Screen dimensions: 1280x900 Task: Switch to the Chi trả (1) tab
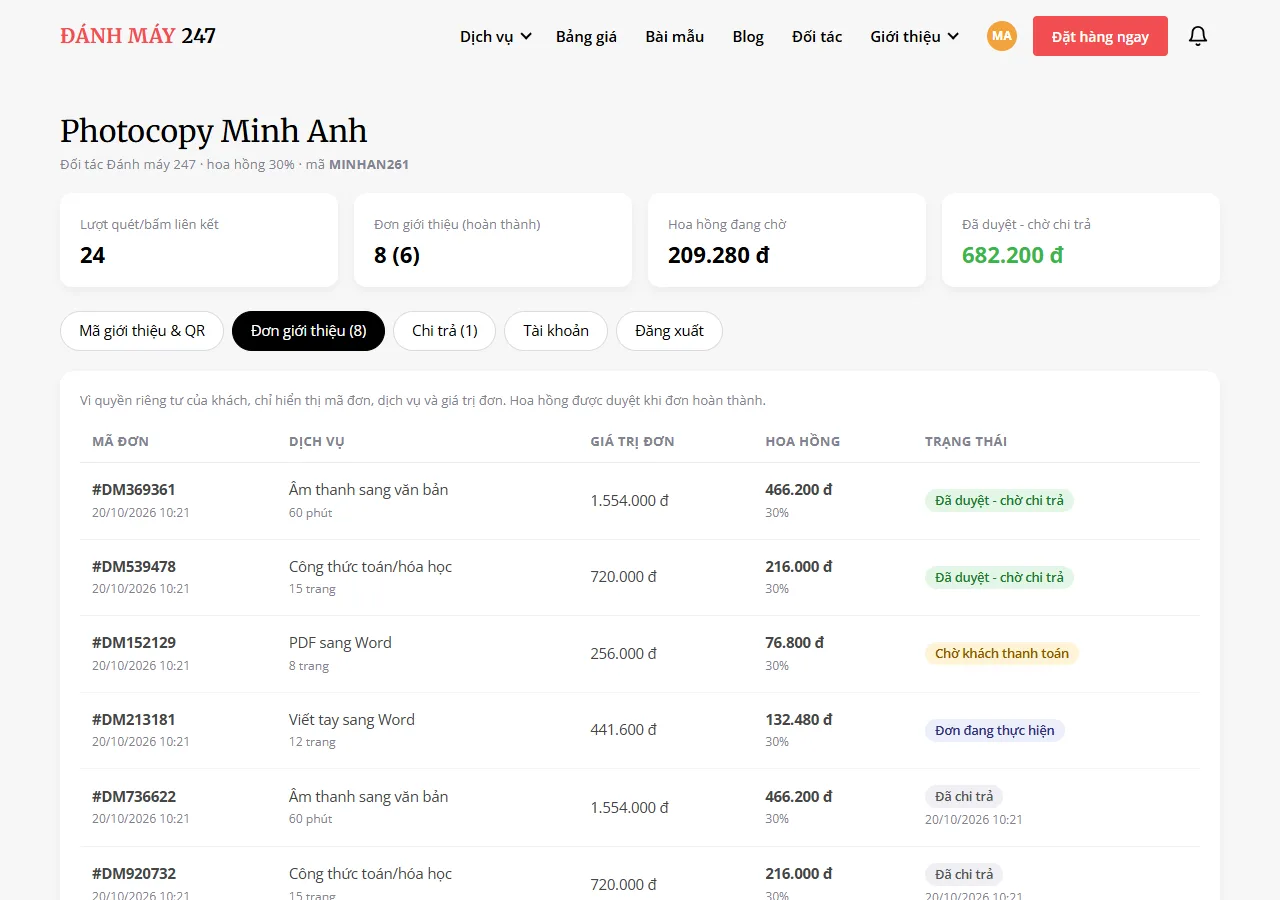(445, 331)
